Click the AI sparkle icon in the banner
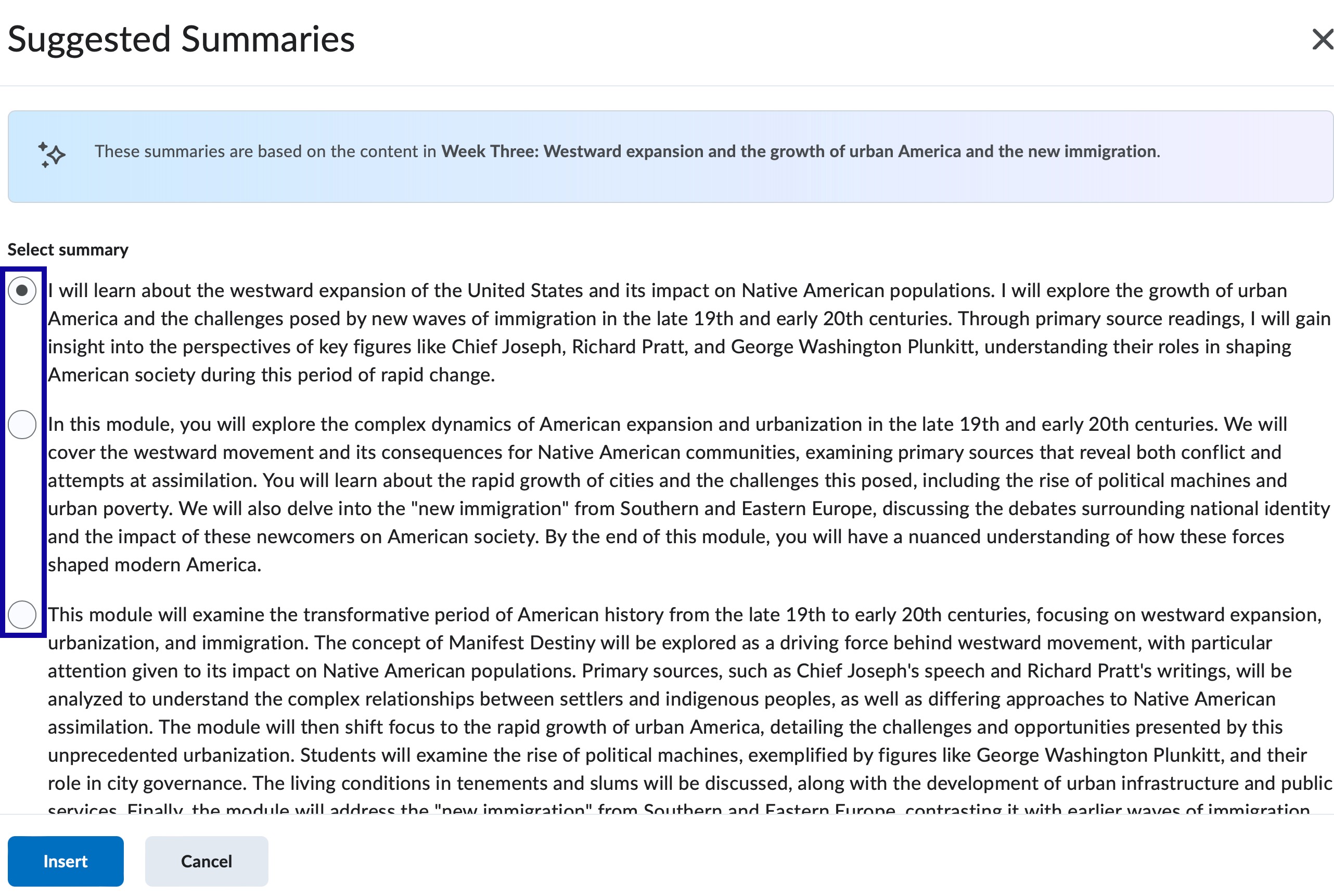Viewport: 1334px width, 896px height. point(51,153)
